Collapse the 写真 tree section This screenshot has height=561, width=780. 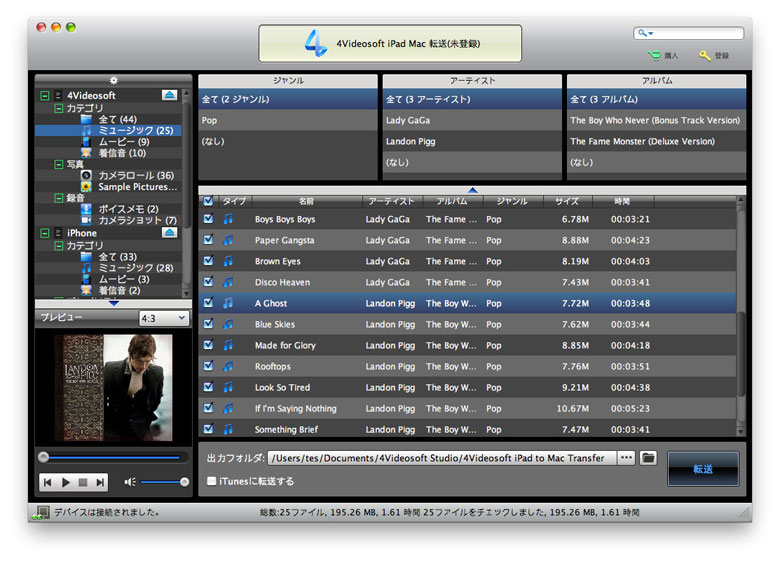pos(58,164)
